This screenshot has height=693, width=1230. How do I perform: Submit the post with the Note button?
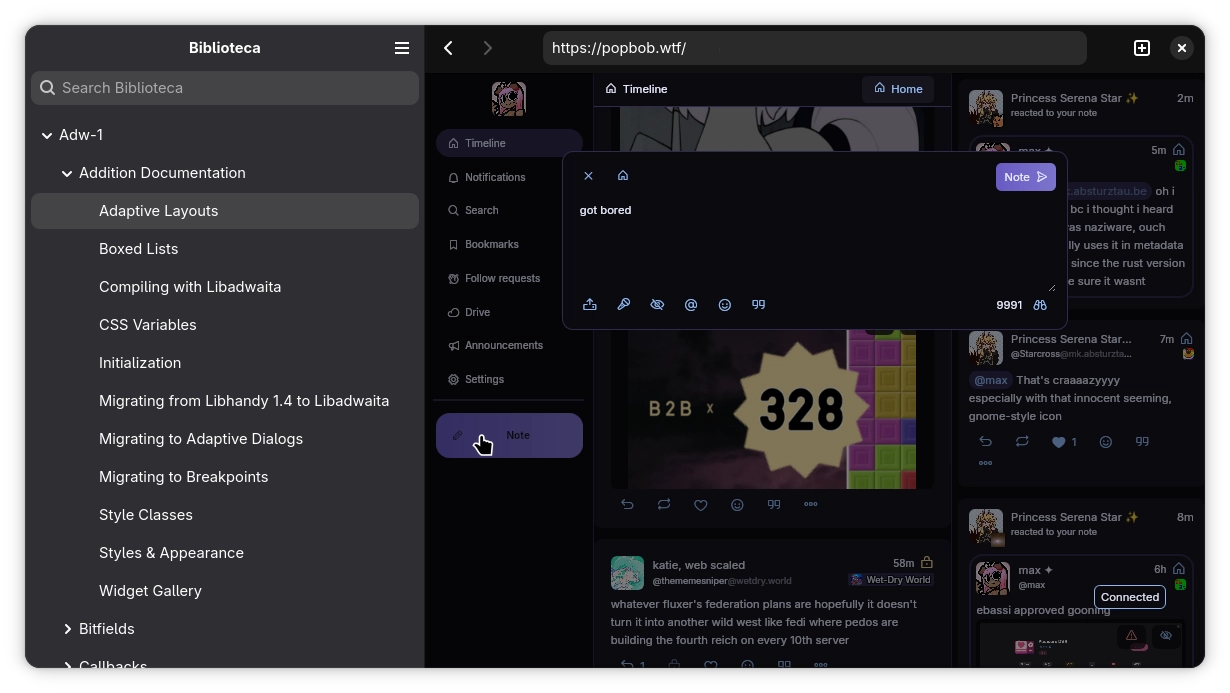pyautogui.click(x=1025, y=177)
